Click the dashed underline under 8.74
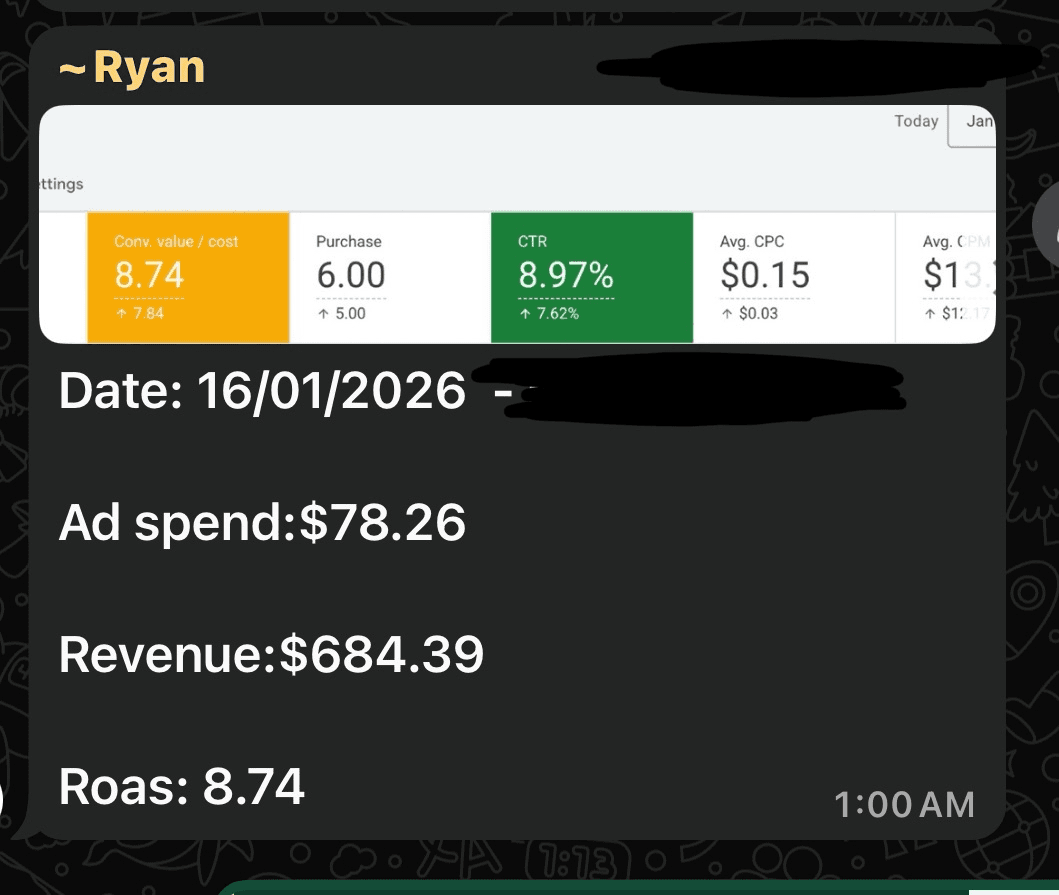 148,296
